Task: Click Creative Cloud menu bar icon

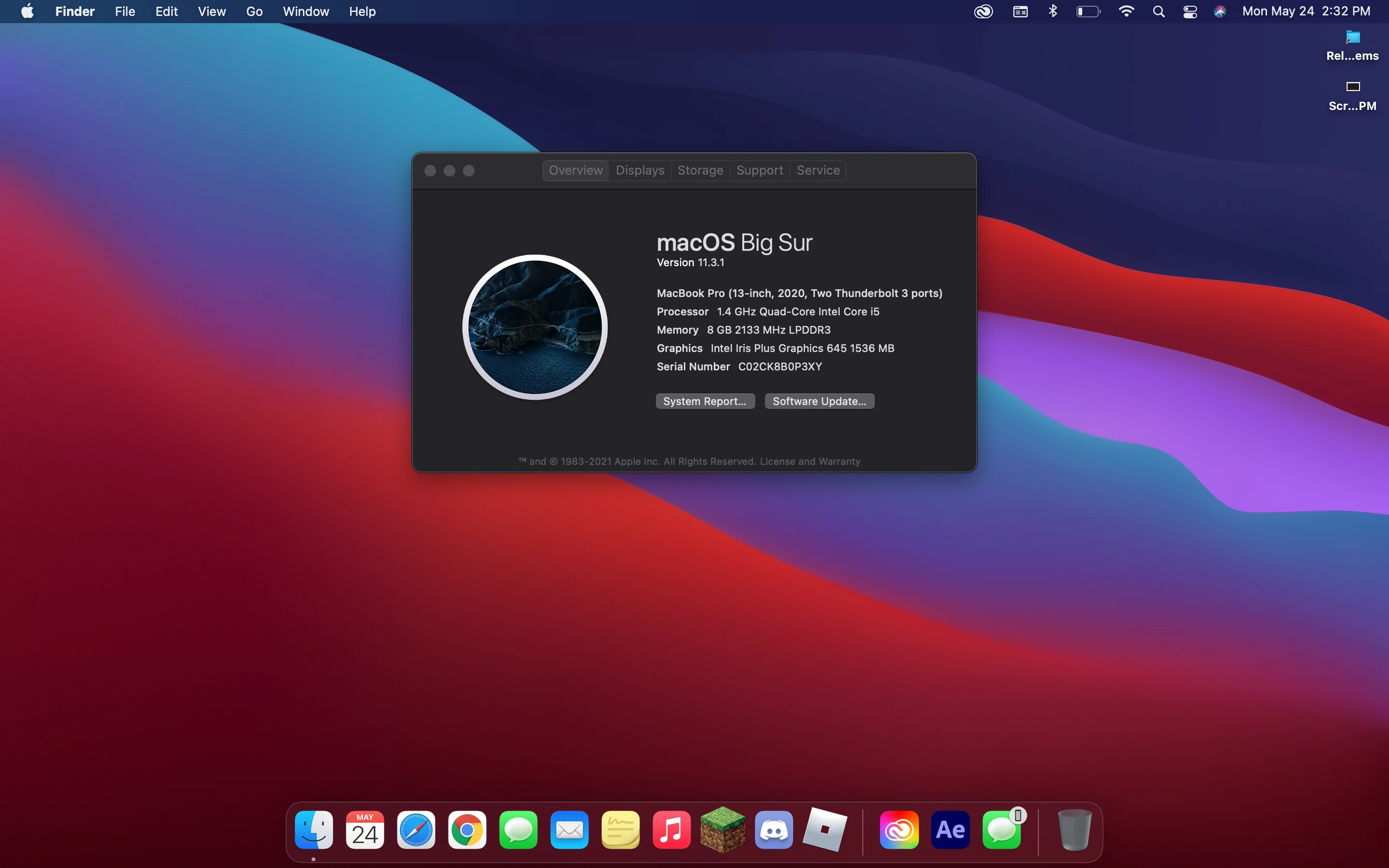Action: coord(983,12)
